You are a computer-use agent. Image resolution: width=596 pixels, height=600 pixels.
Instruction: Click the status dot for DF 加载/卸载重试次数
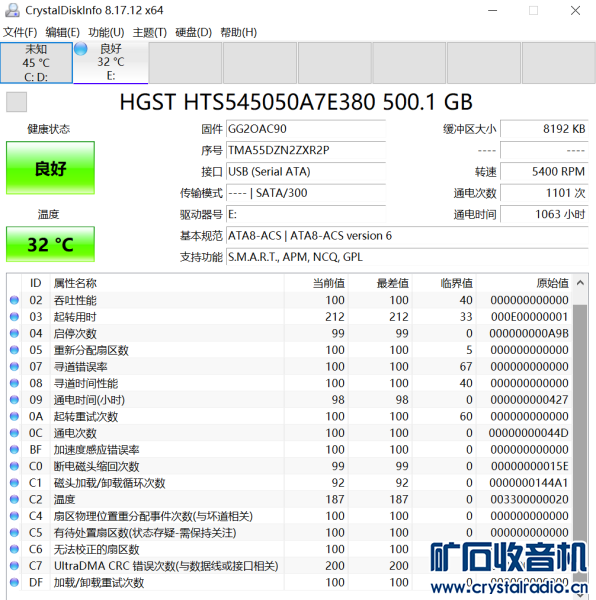tap(14, 583)
